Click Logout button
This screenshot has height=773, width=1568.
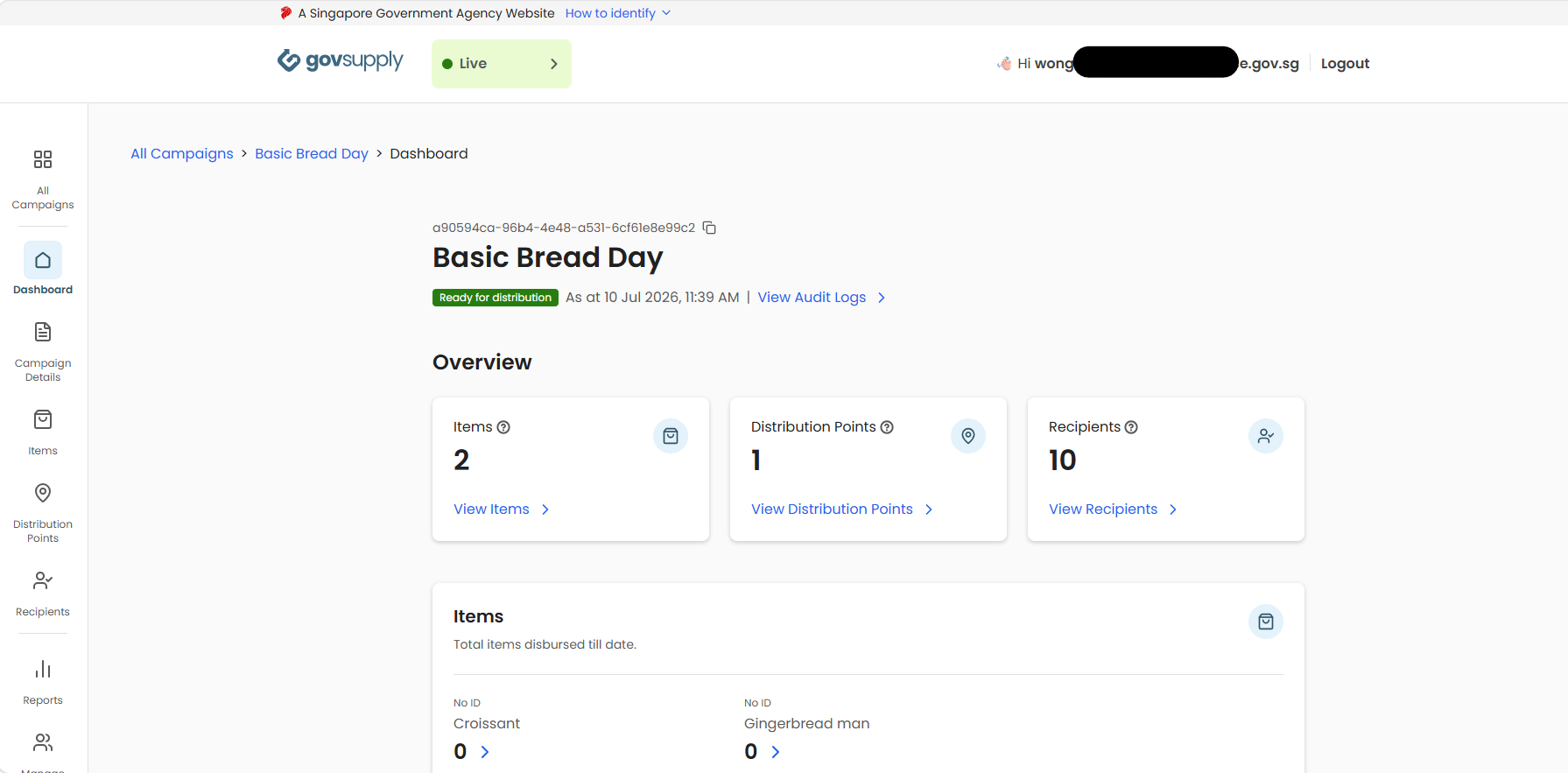click(1345, 64)
